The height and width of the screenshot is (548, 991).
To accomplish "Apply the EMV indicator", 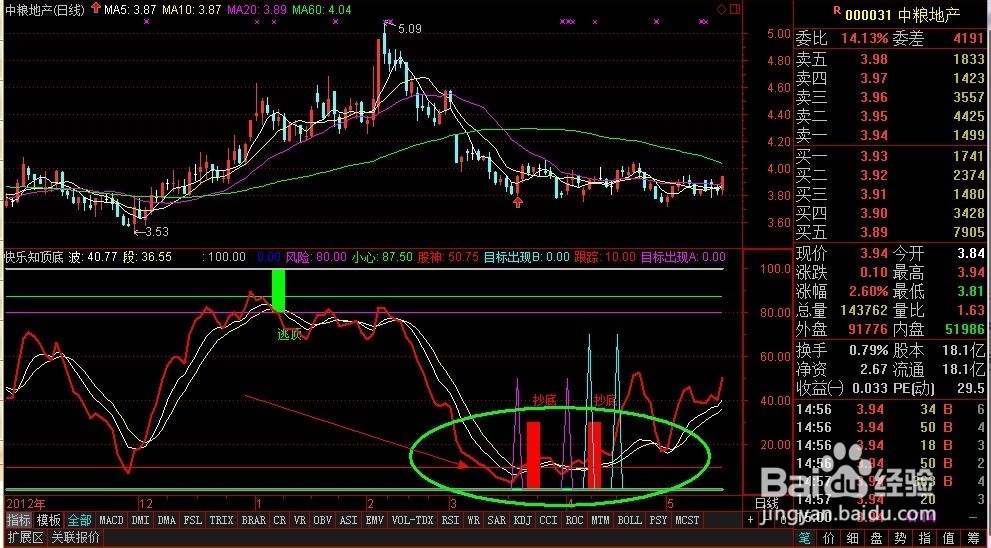I will (x=374, y=520).
